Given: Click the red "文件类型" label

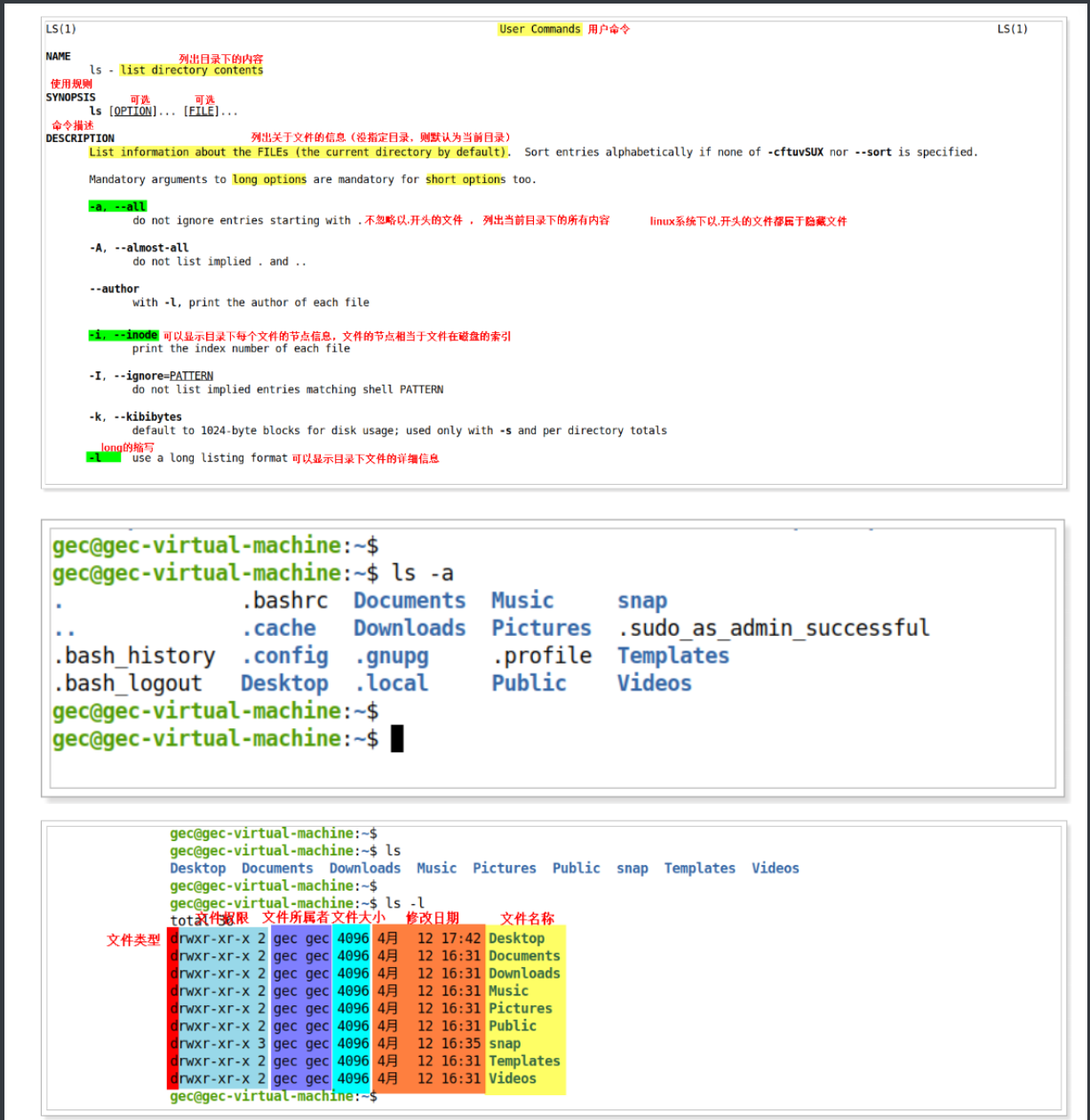Looking at the screenshot, I should coord(133,940).
